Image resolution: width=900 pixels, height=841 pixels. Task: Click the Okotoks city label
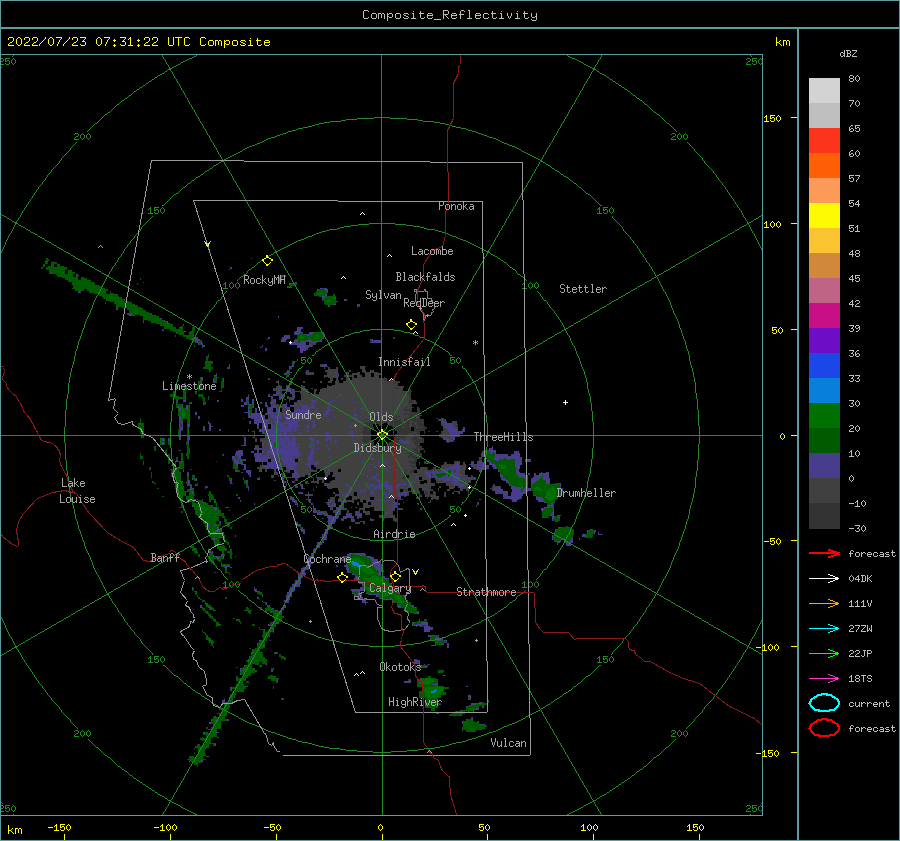click(x=401, y=666)
